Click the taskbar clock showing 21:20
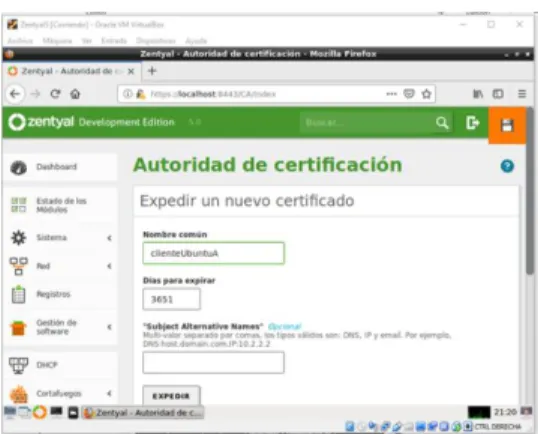This screenshot has width=538, height=434. [505, 412]
